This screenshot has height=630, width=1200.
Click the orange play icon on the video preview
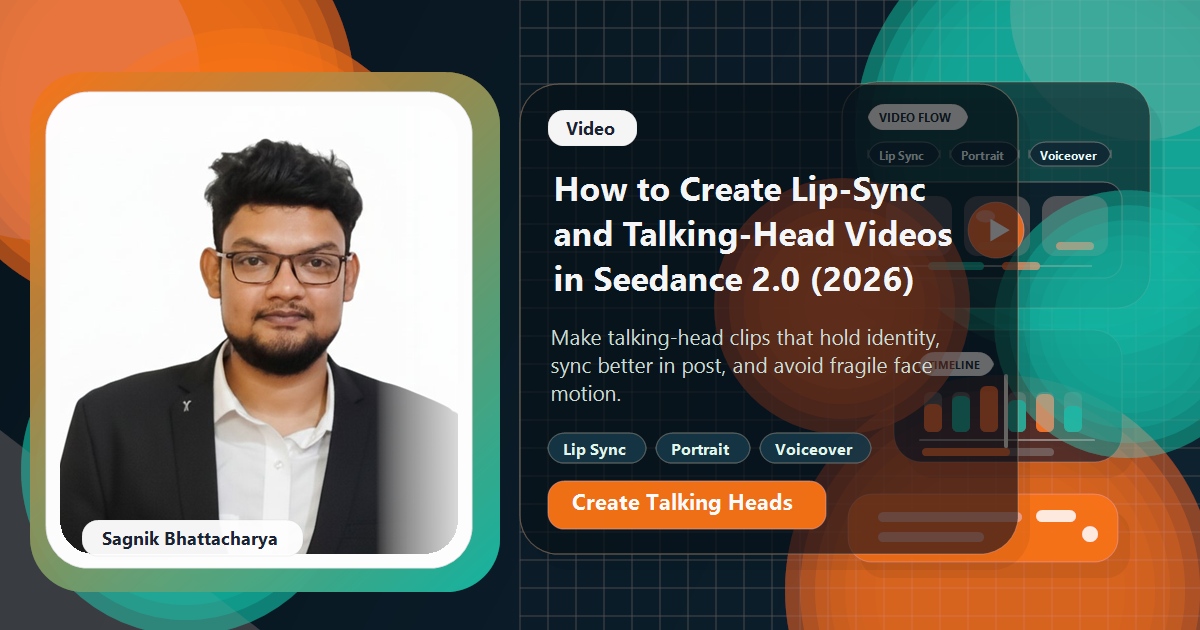997,228
